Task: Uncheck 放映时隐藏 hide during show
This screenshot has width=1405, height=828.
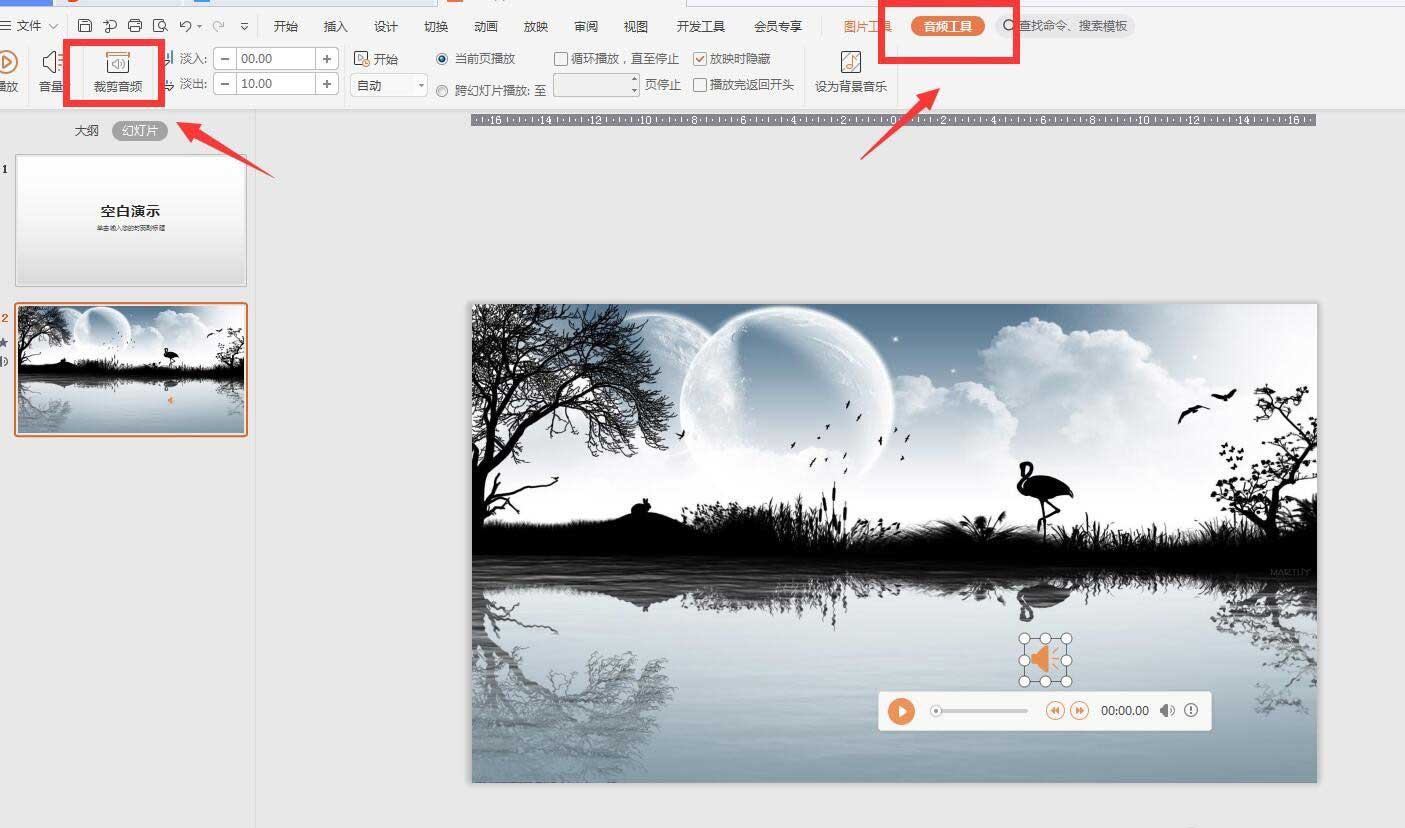Action: tap(699, 58)
